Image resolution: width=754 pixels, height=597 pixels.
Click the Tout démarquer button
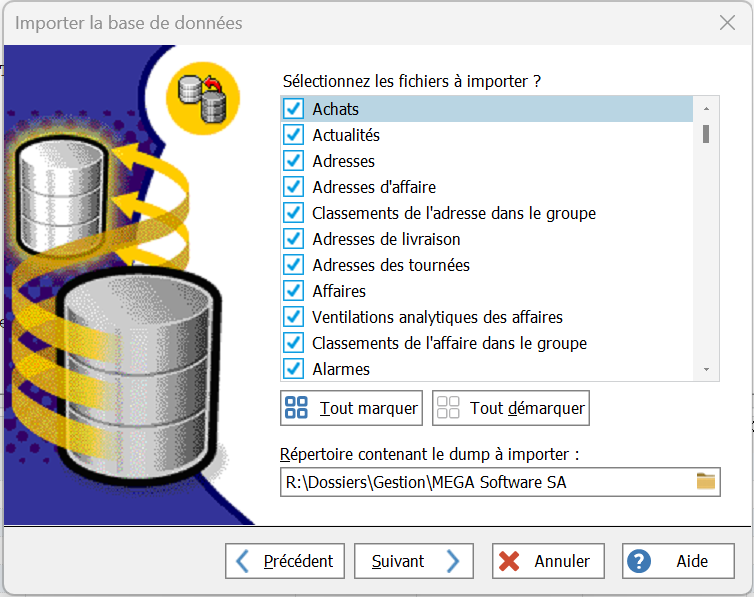point(511,408)
